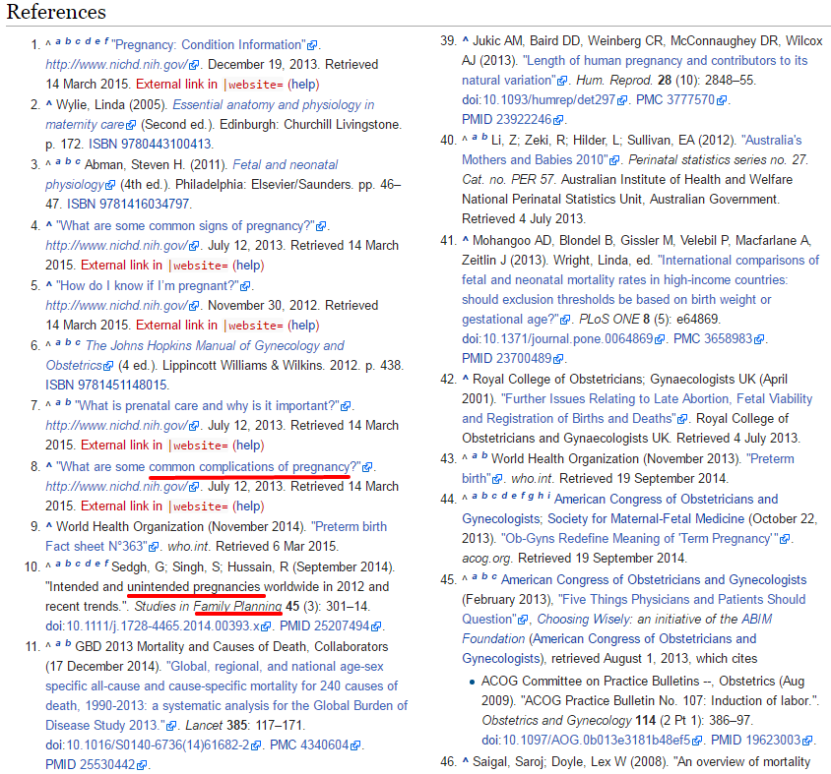Click external icon after "Fact sheet N°363"

(154, 547)
